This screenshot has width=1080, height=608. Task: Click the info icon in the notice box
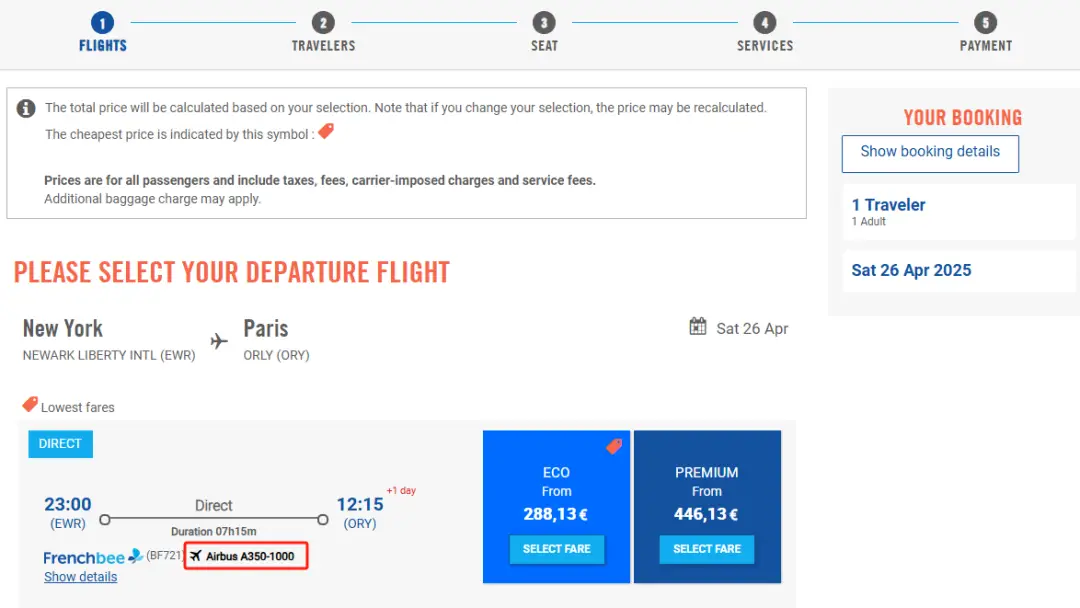[x=27, y=108]
